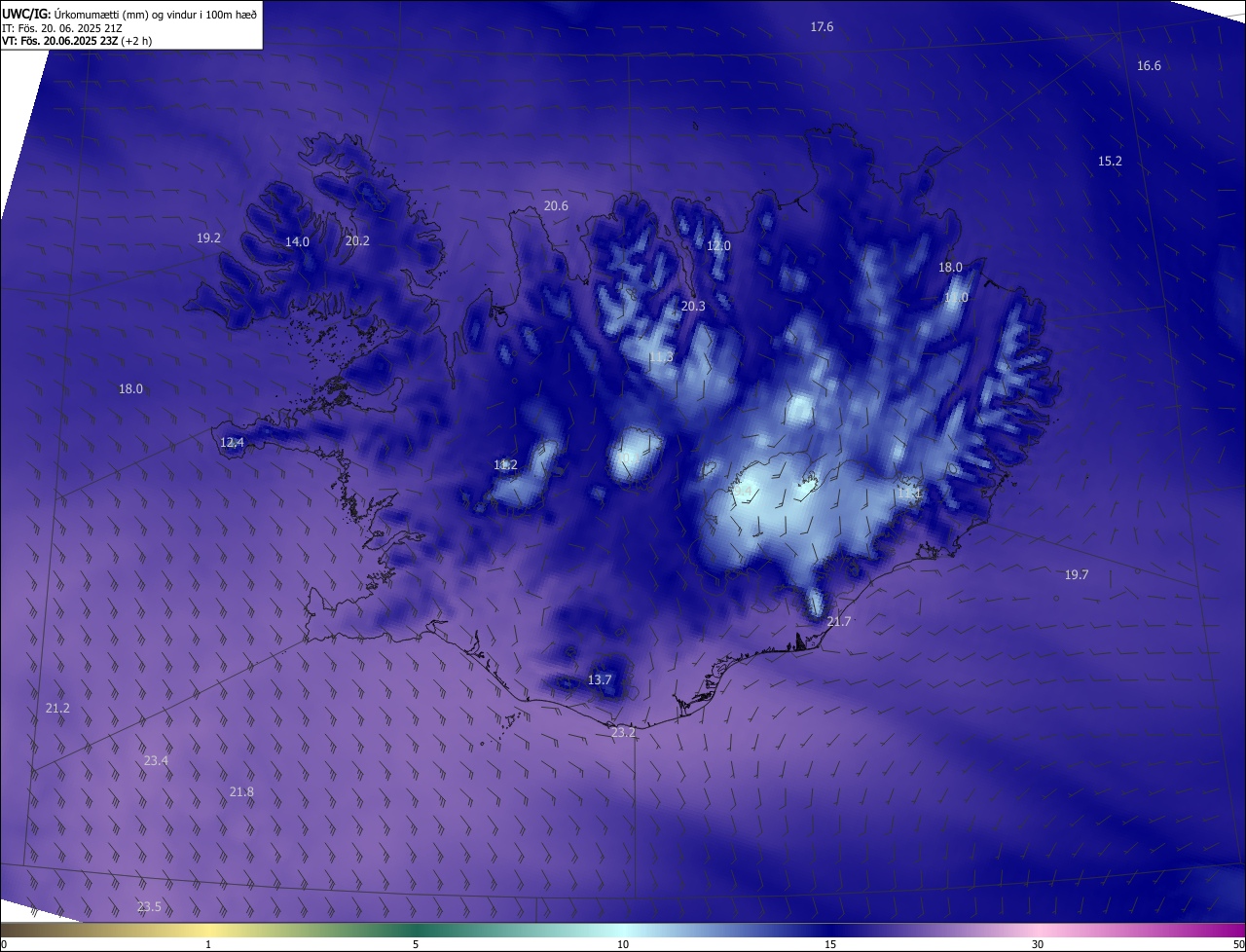Click the 1 tick label on the color scale
Image resolution: width=1246 pixels, height=952 pixels.
(208, 945)
